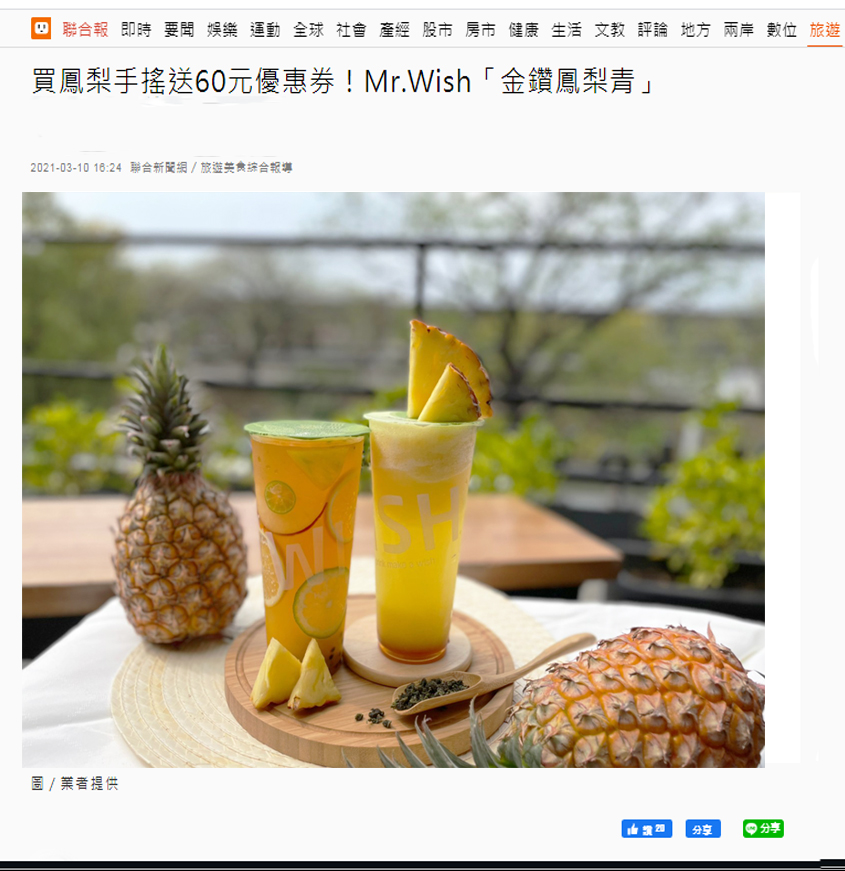Share the article via blue Facebook share button

[x=703, y=829]
